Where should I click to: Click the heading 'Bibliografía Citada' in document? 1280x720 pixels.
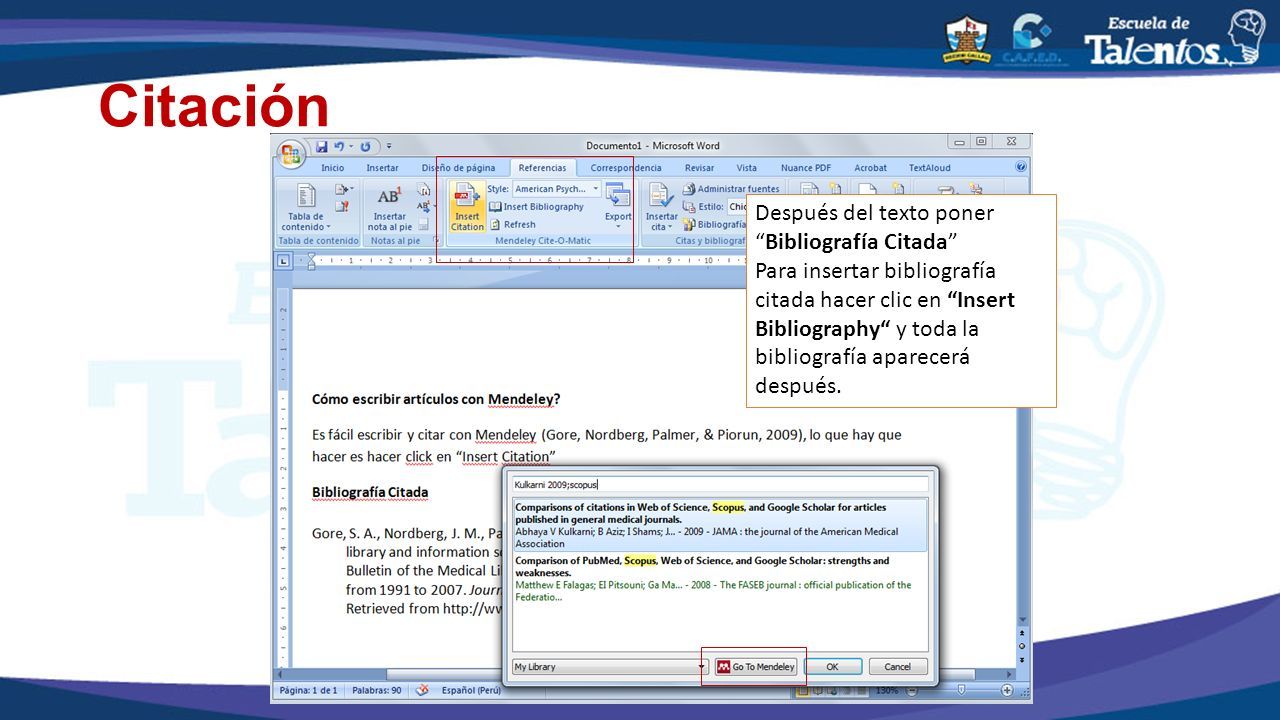point(370,492)
